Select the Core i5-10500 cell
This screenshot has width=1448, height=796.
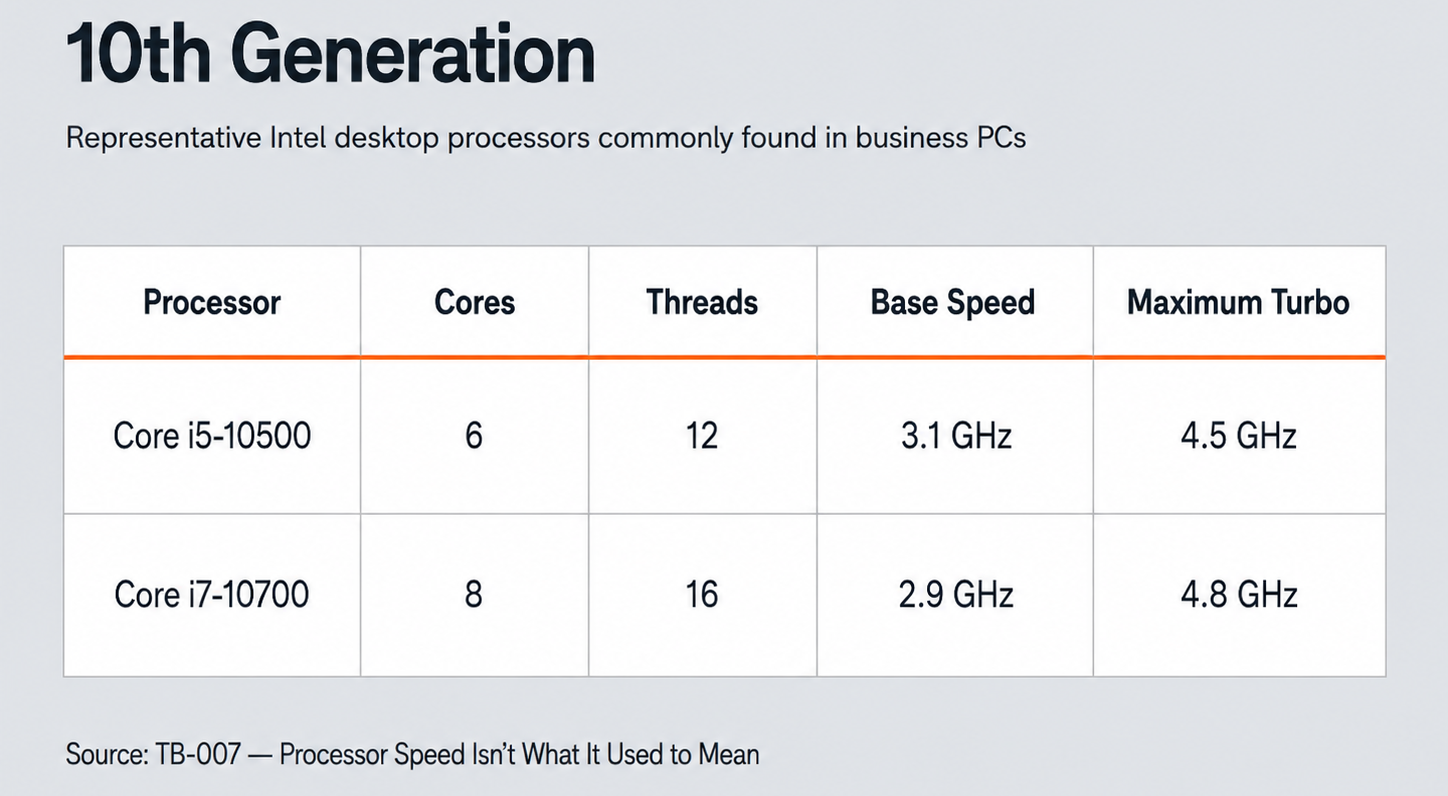click(212, 436)
